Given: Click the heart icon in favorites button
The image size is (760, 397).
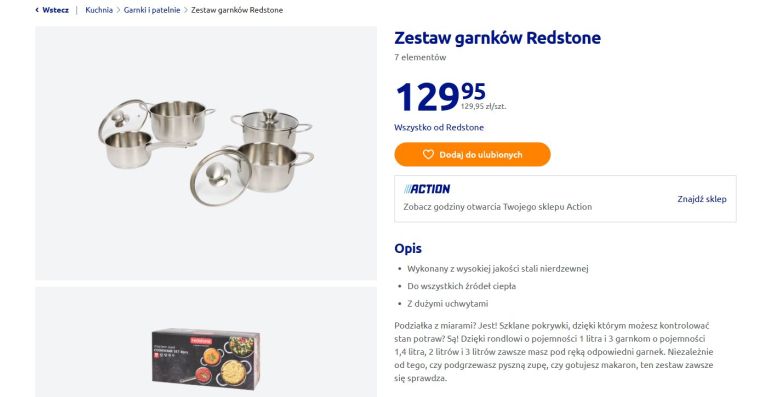Looking at the screenshot, I should [x=428, y=155].
